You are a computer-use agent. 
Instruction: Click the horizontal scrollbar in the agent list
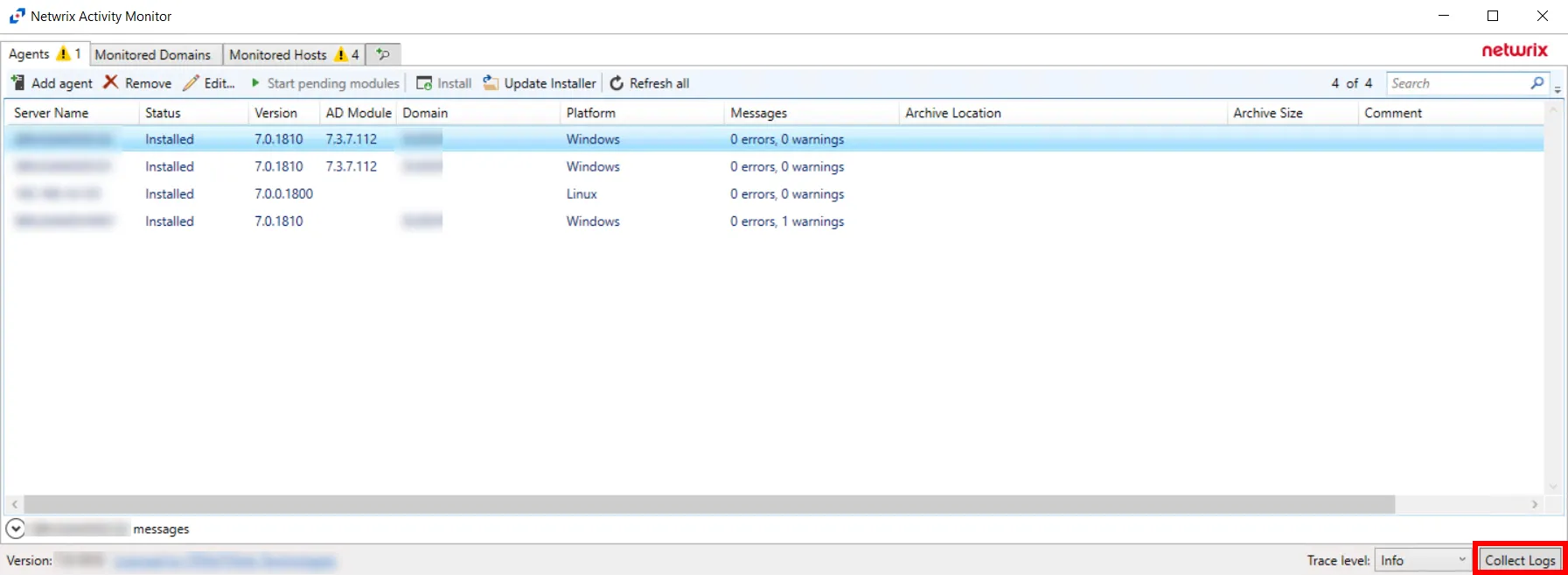[x=709, y=504]
